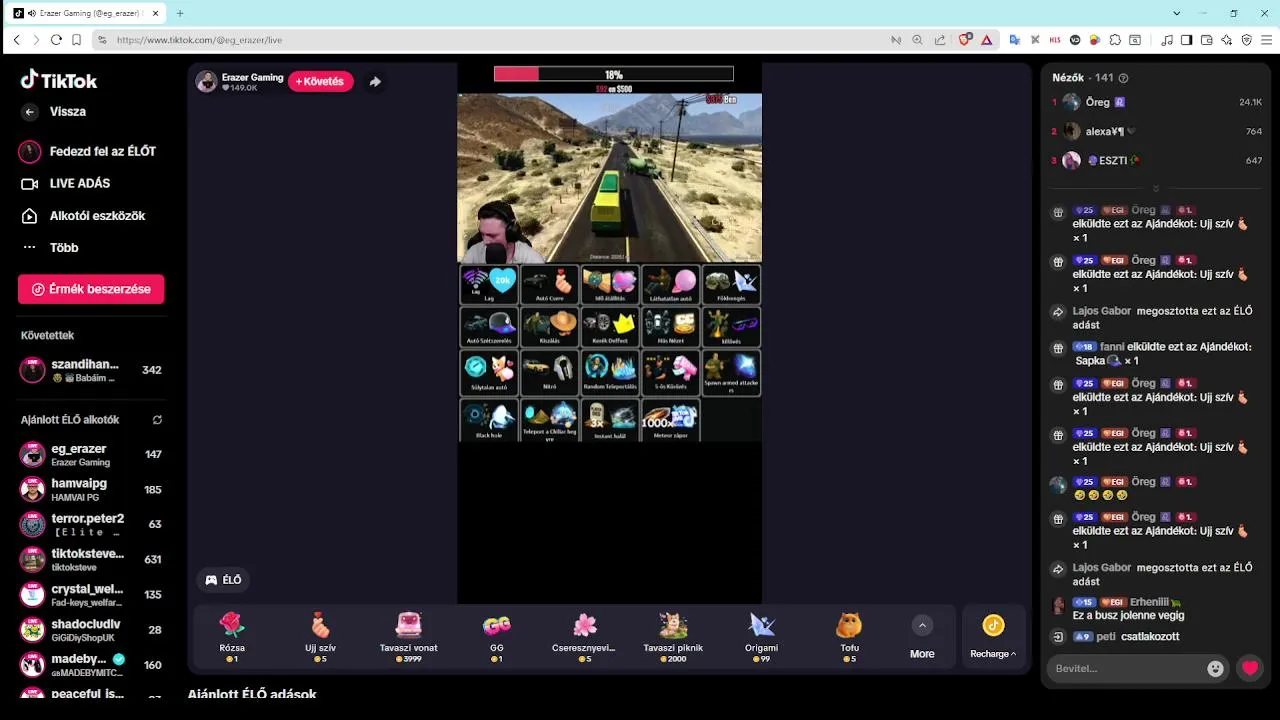This screenshot has height=720, width=1280.
Task: Open Fedezd fel az ÉLŐT
Action: (x=89, y=151)
